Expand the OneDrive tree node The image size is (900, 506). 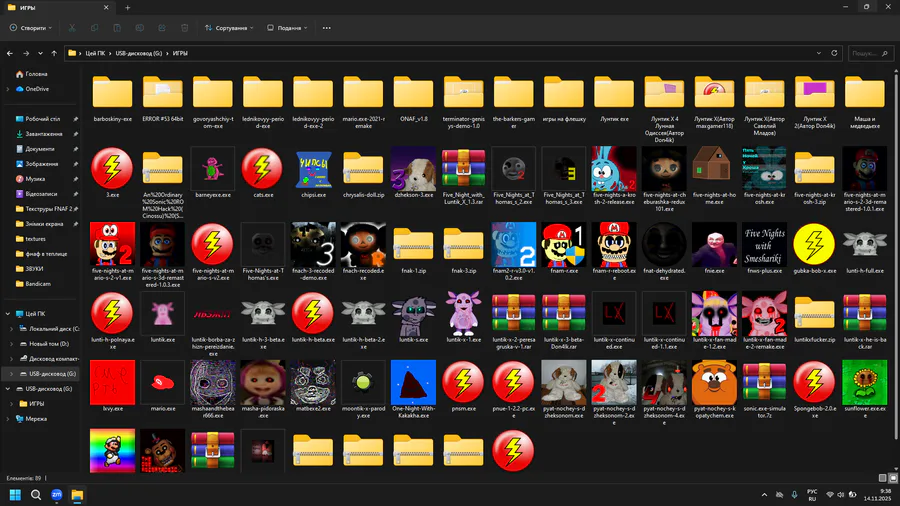[x=7, y=89]
